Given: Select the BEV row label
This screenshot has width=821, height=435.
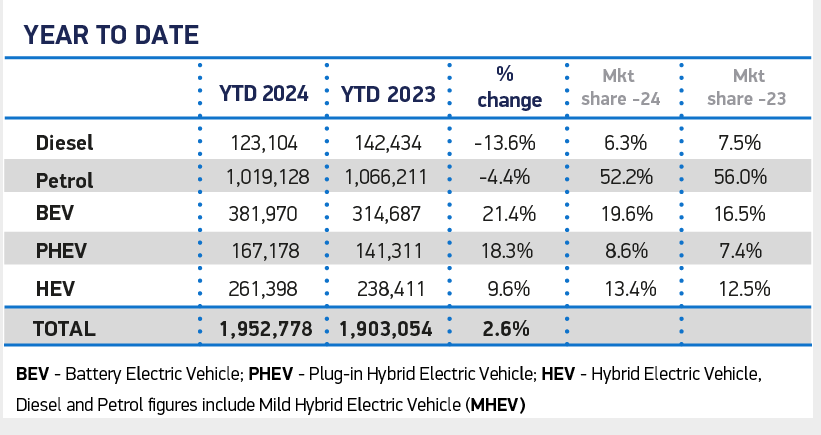Looking at the screenshot, I should click(54, 213).
